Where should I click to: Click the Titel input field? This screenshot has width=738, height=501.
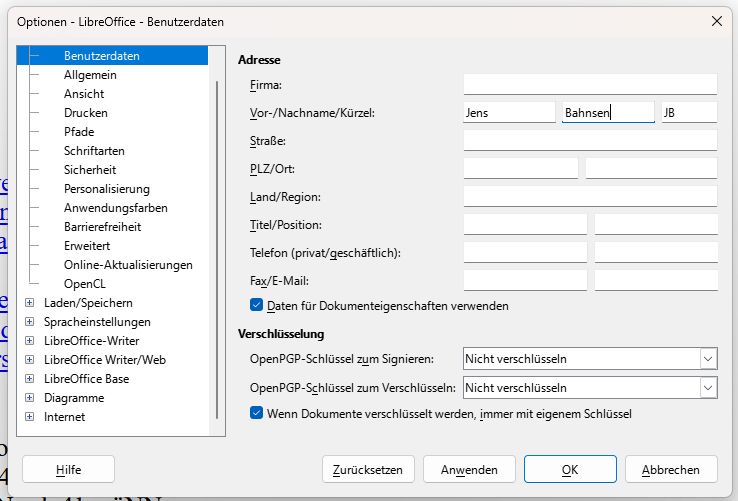click(525, 225)
